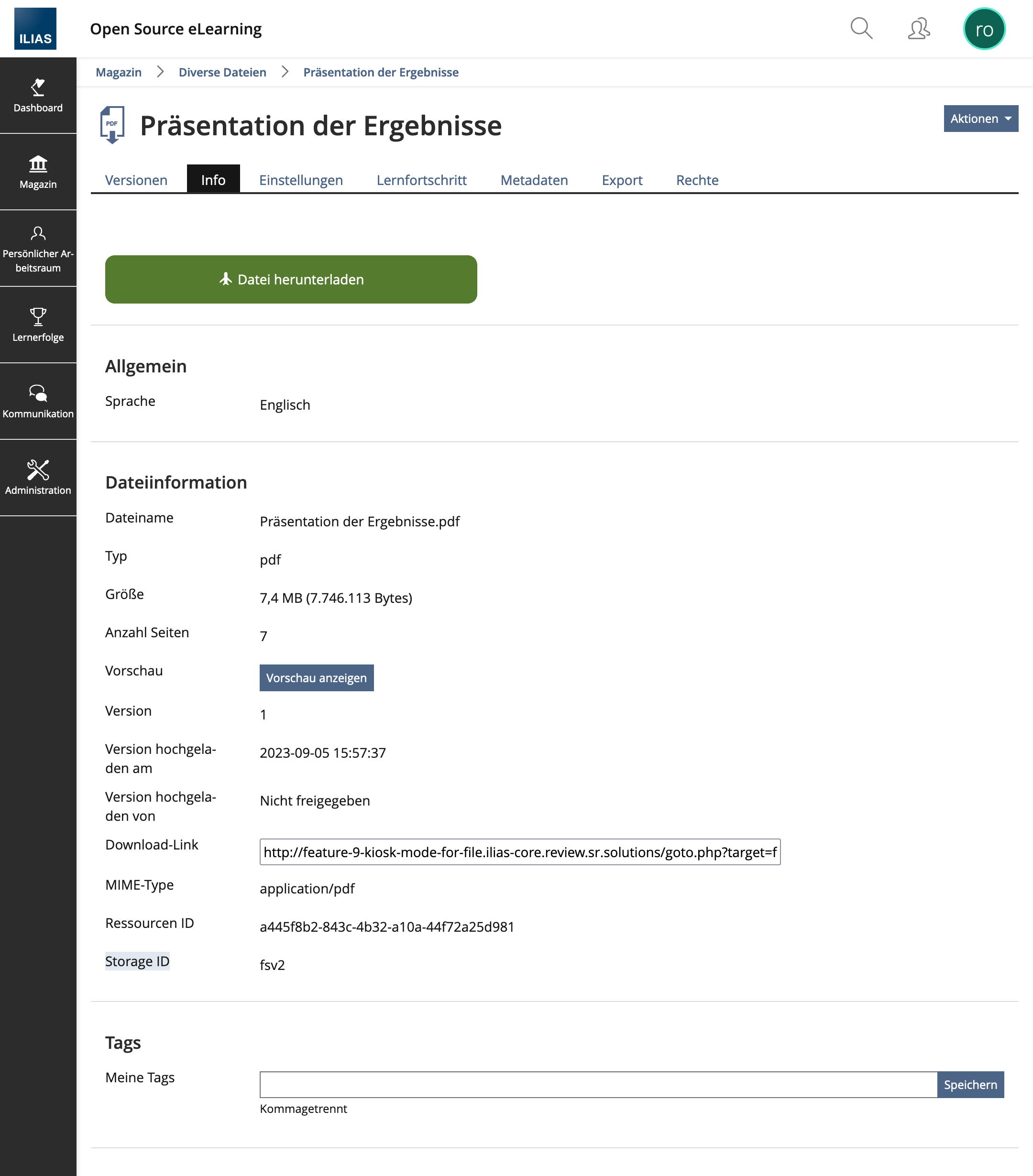Open the Einstellungen tab
1033x1176 pixels.
pos(300,180)
